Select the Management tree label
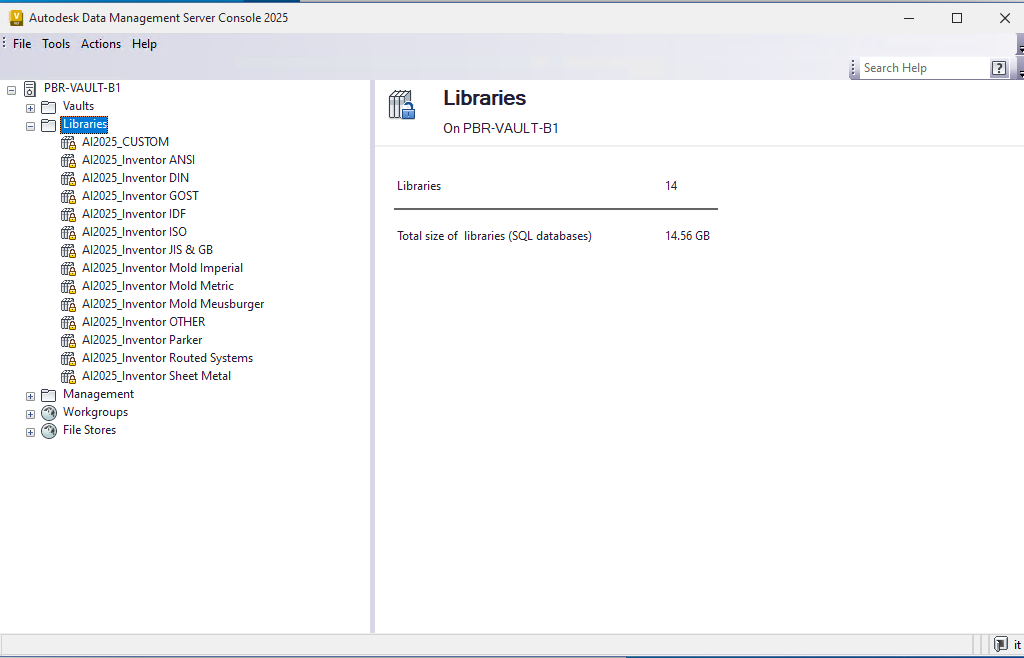The image size is (1024, 658). (98, 394)
